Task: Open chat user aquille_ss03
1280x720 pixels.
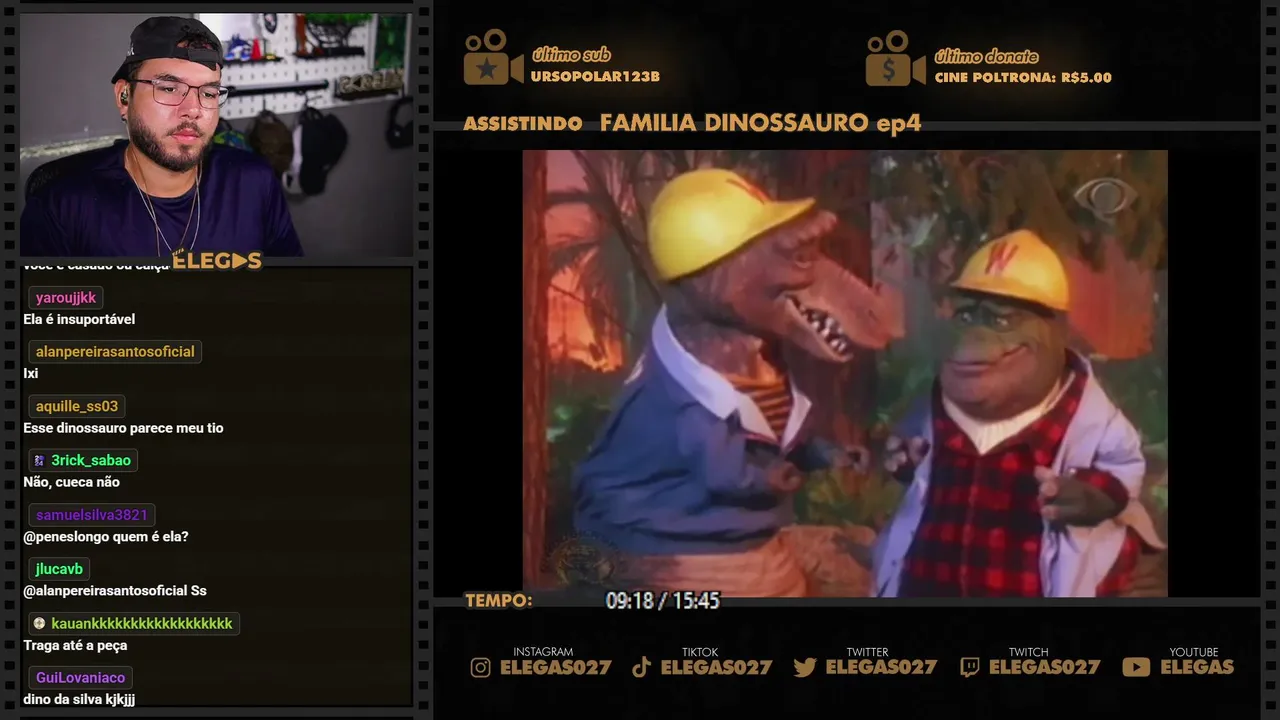Action: coord(77,406)
